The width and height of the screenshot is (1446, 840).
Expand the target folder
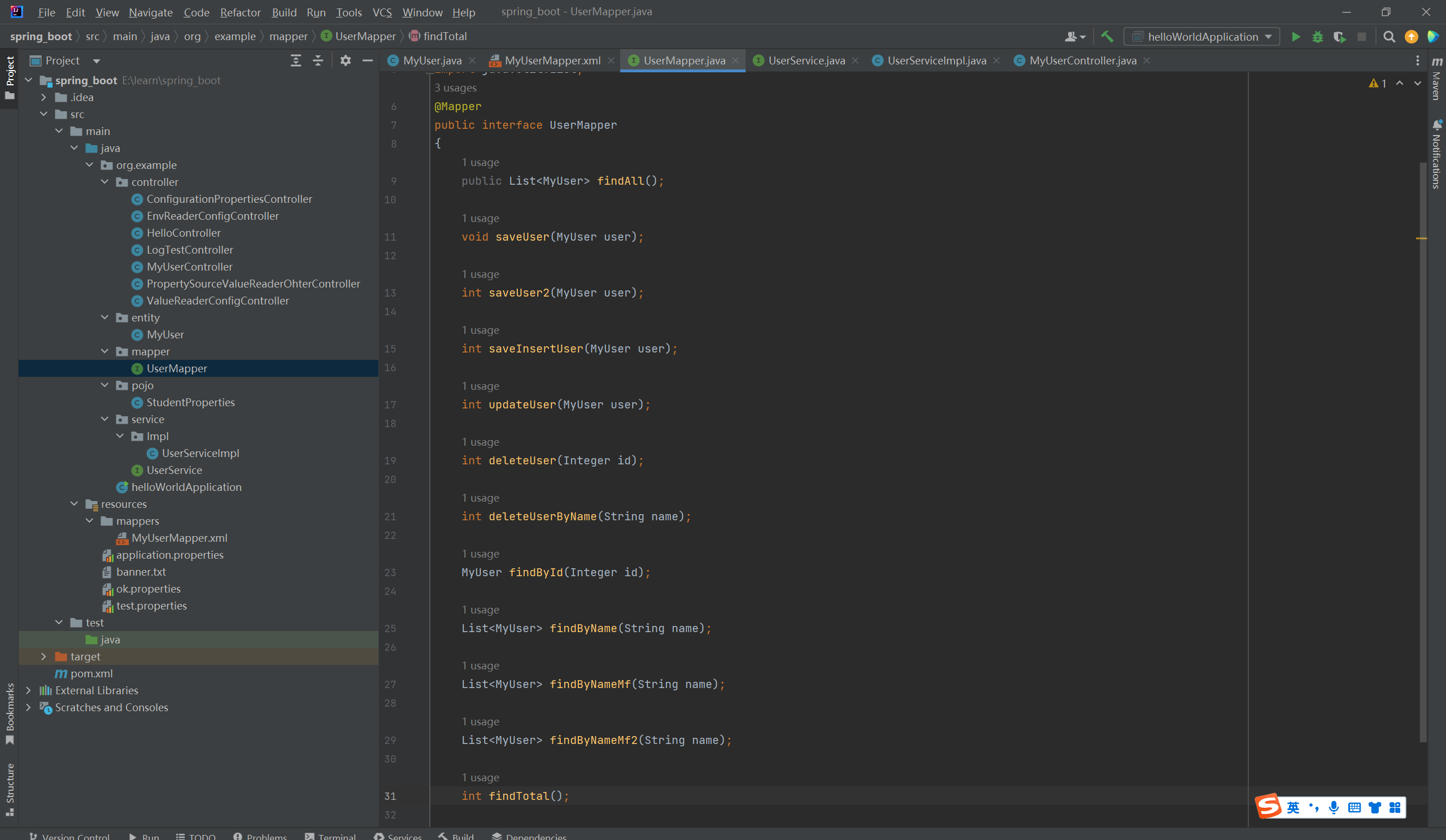pyautogui.click(x=43, y=656)
